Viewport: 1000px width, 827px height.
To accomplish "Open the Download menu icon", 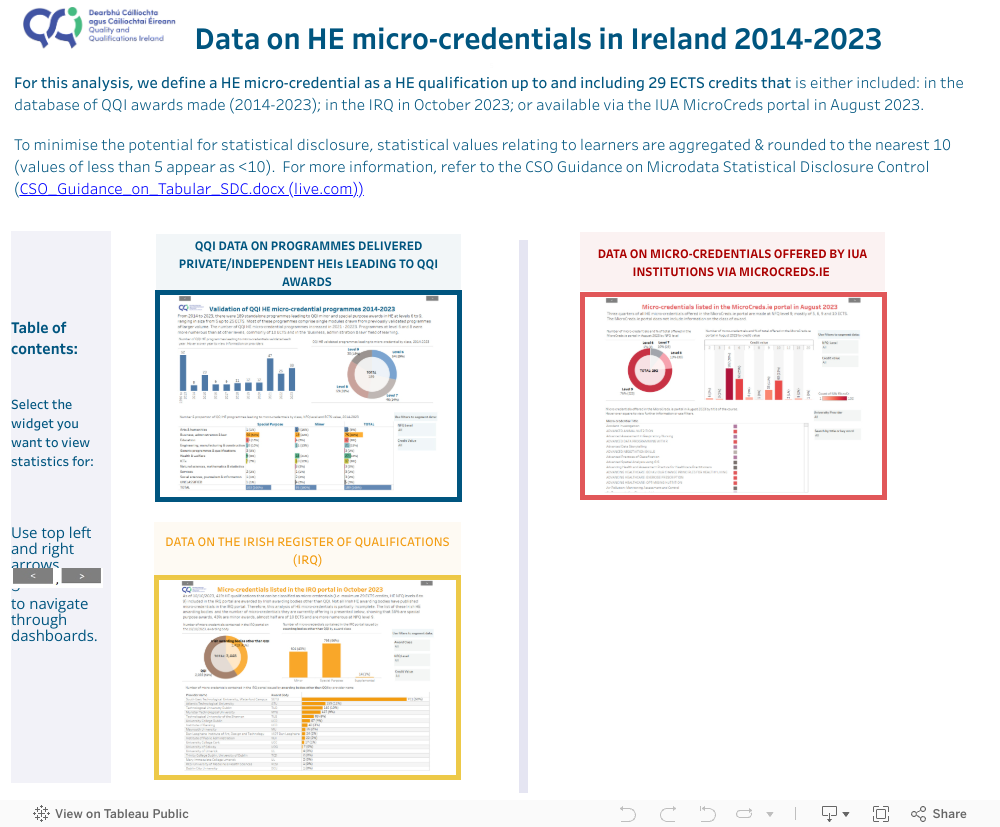I will tap(835, 814).
